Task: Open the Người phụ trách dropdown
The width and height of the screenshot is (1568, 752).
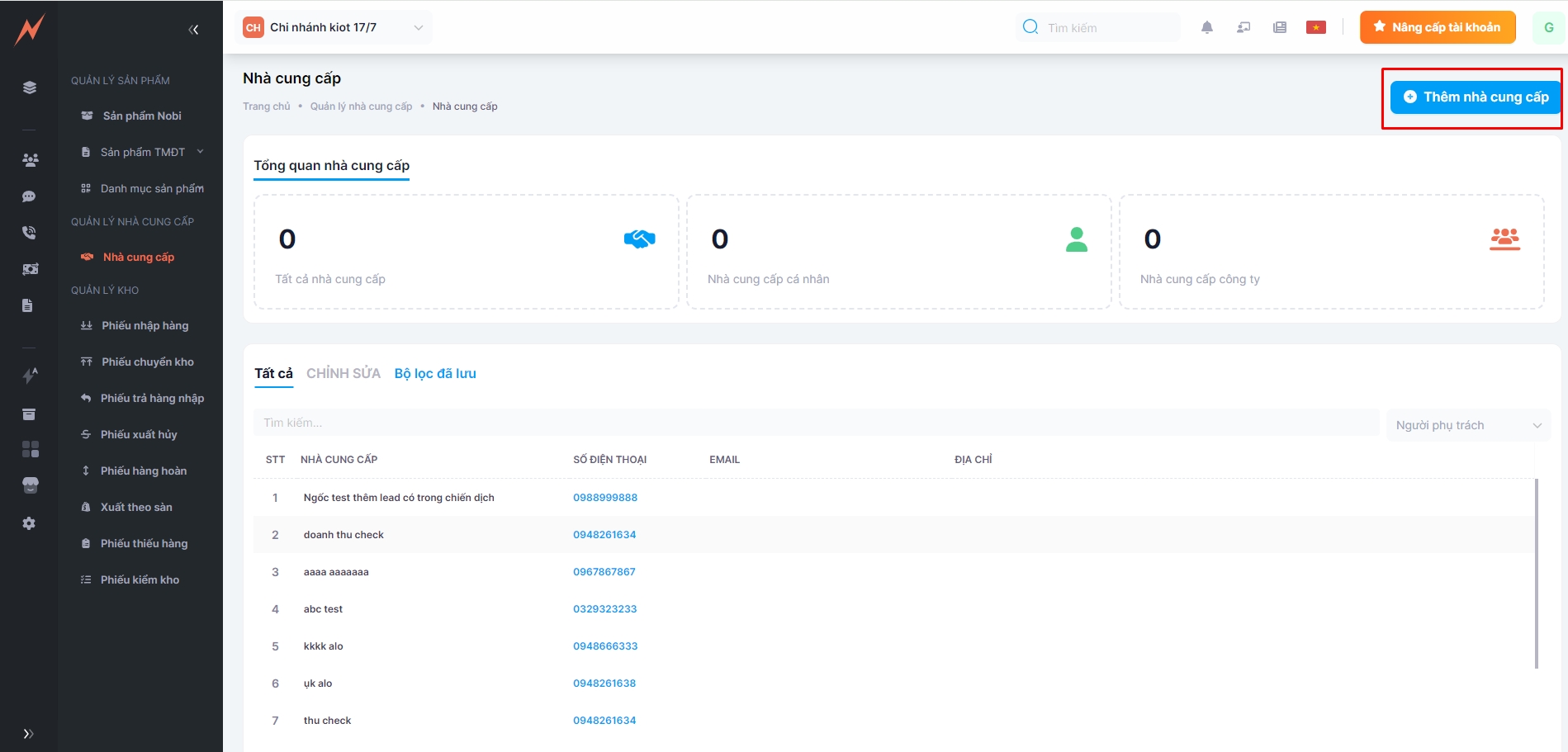Action: click(1467, 425)
